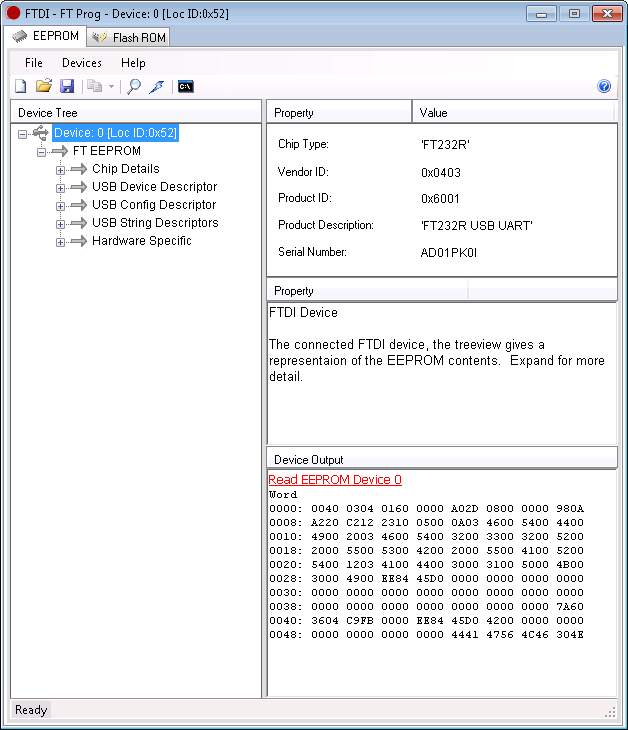Open the Devices menu
628x730 pixels.
(82, 63)
